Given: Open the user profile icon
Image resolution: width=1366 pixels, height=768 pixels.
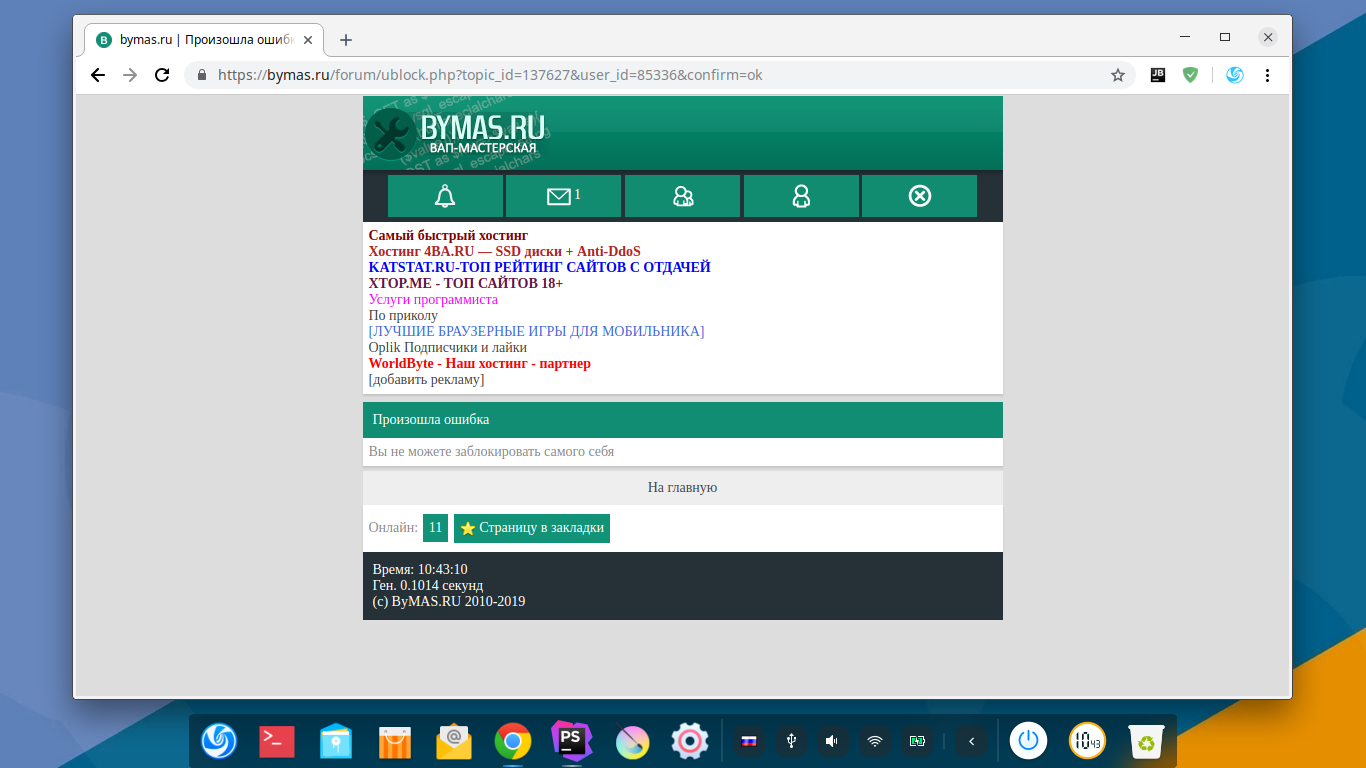Looking at the screenshot, I should [801, 196].
